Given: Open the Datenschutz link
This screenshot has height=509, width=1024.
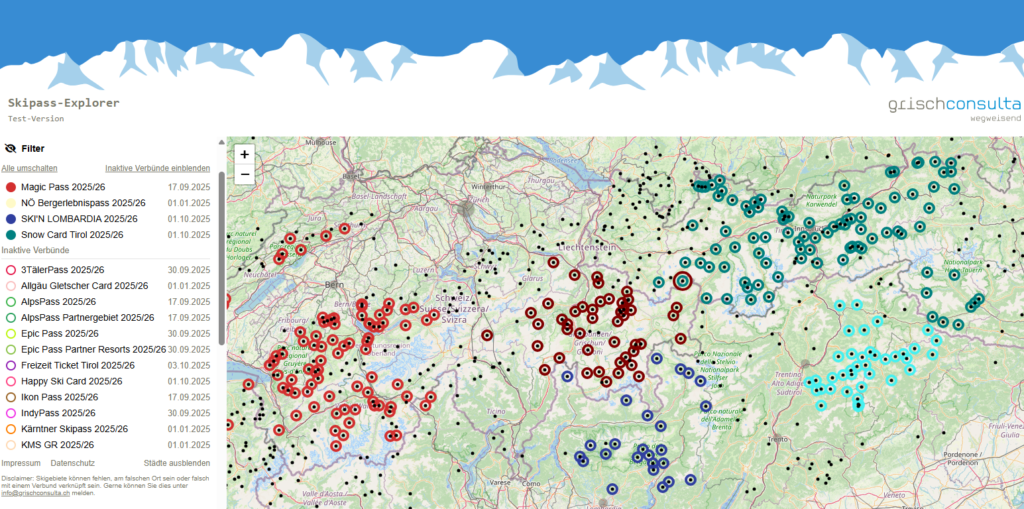Looking at the screenshot, I should tap(72, 464).
